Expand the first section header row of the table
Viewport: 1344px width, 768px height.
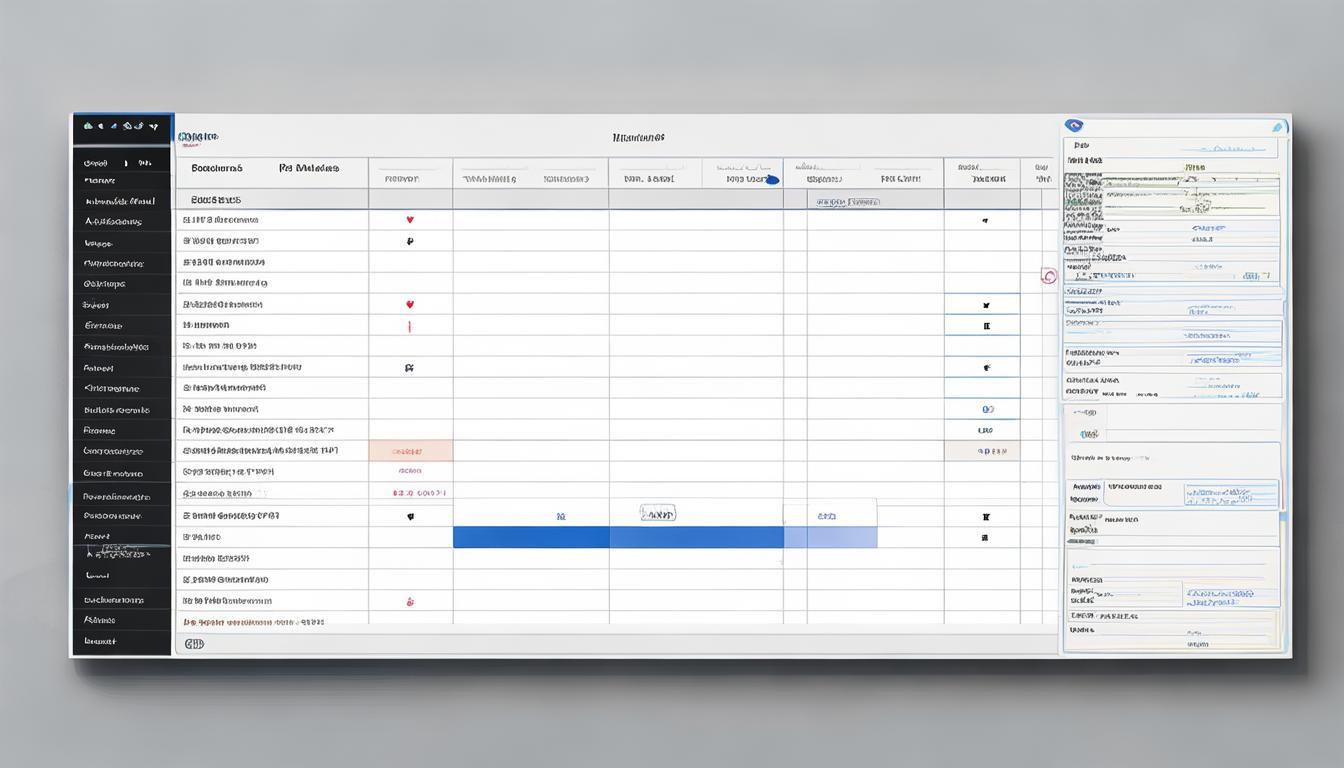[x=216, y=200]
